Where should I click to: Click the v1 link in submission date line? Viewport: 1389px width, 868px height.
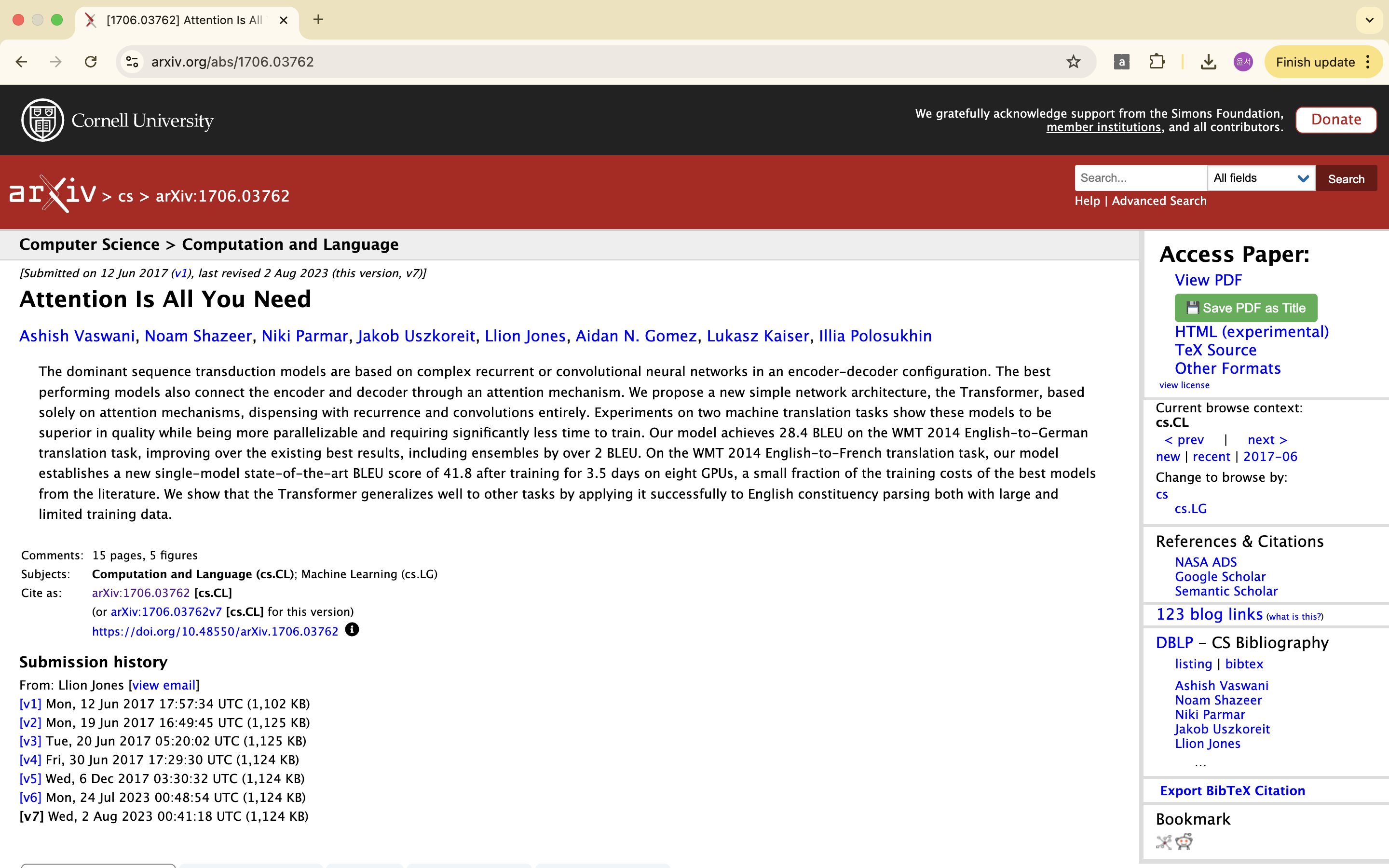180,273
